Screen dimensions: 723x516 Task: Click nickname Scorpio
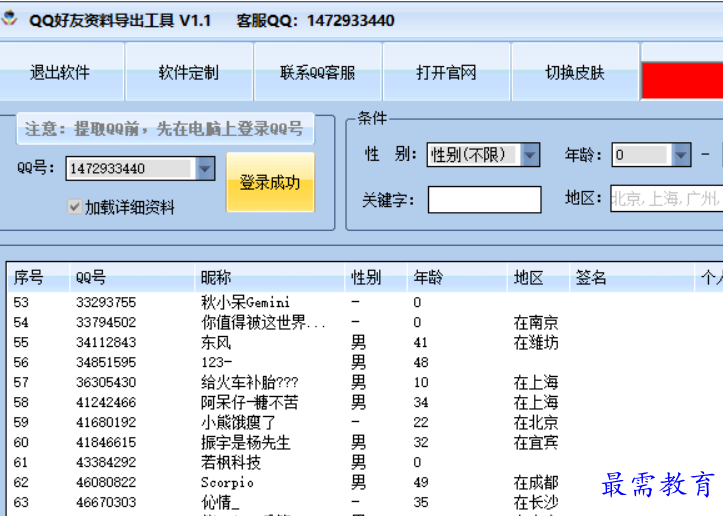pyautogui.click(x=227, y=483)
